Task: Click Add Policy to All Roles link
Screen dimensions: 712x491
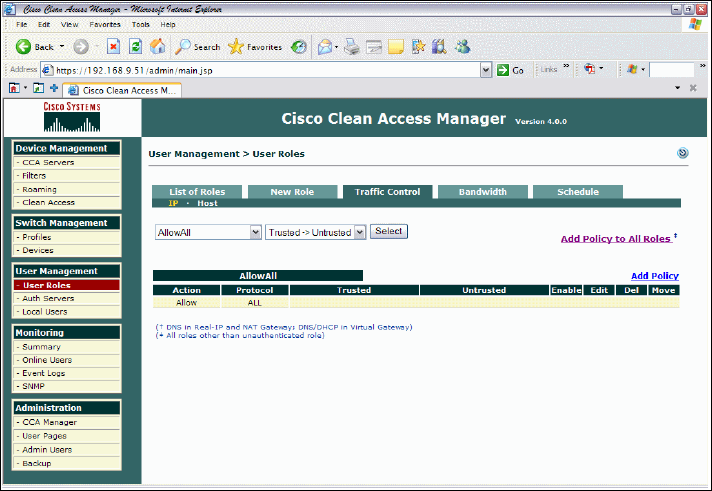Action: 615,239
